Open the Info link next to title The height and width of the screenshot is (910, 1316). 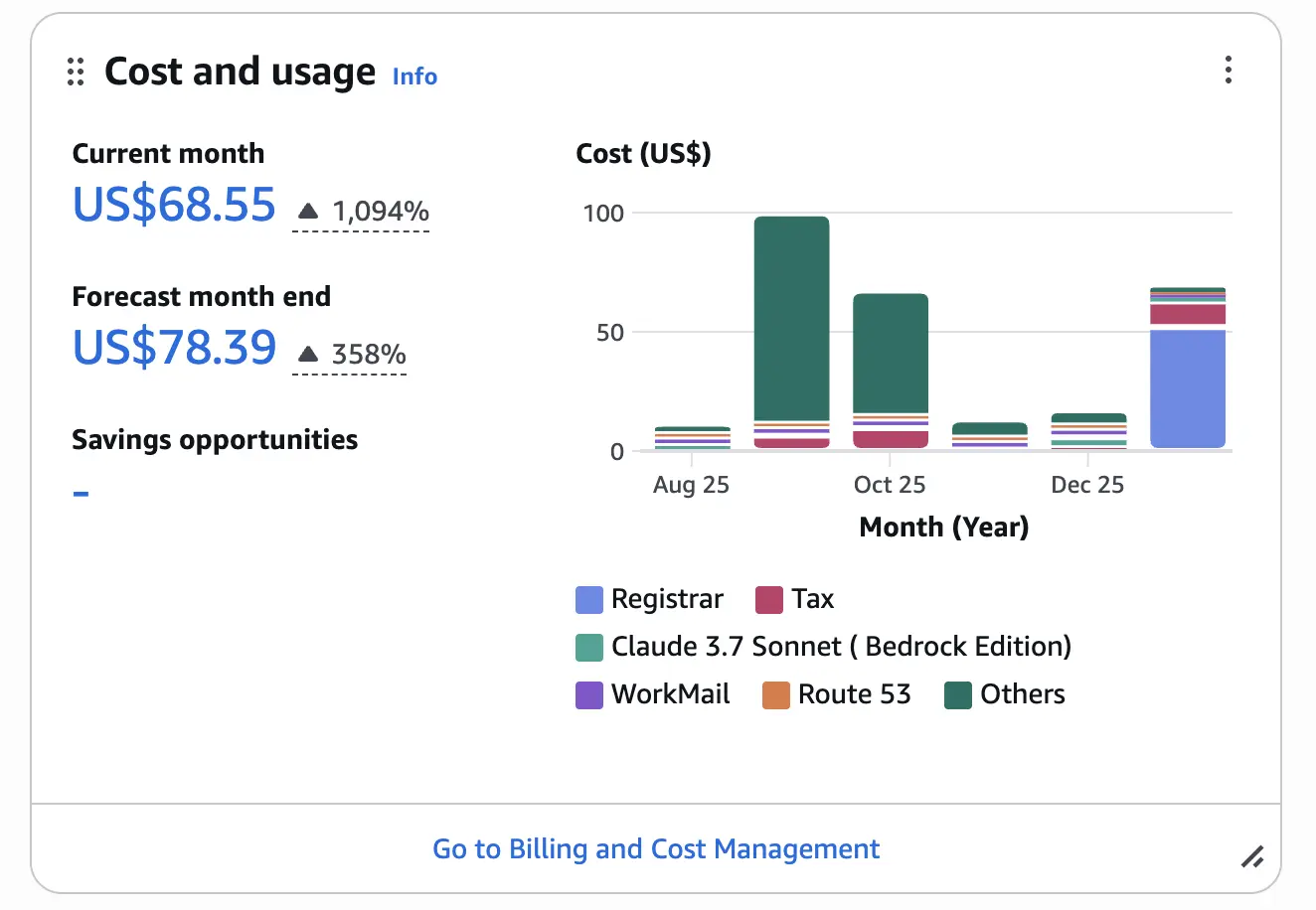414,76
